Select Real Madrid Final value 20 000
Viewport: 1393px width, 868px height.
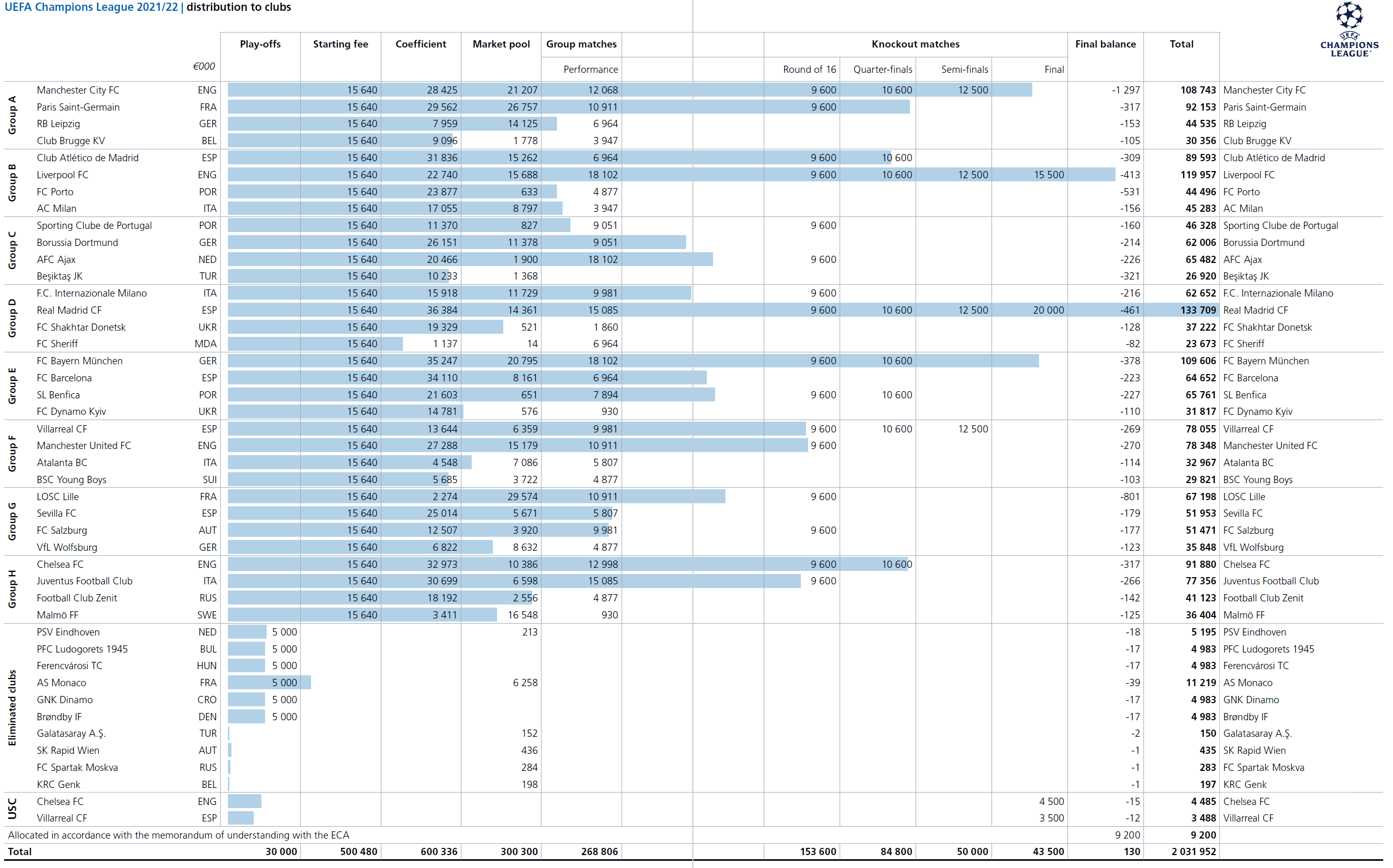tap(1048, 310)
